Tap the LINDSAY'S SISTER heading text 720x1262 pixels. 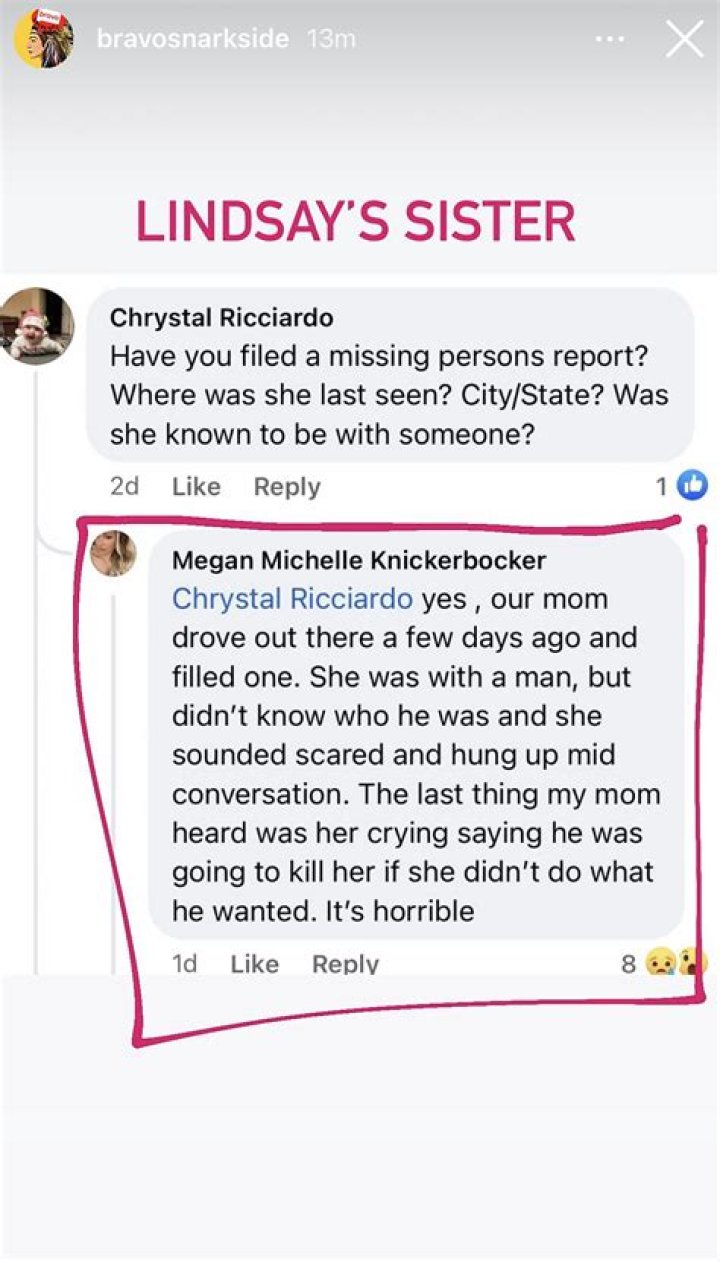355,221
